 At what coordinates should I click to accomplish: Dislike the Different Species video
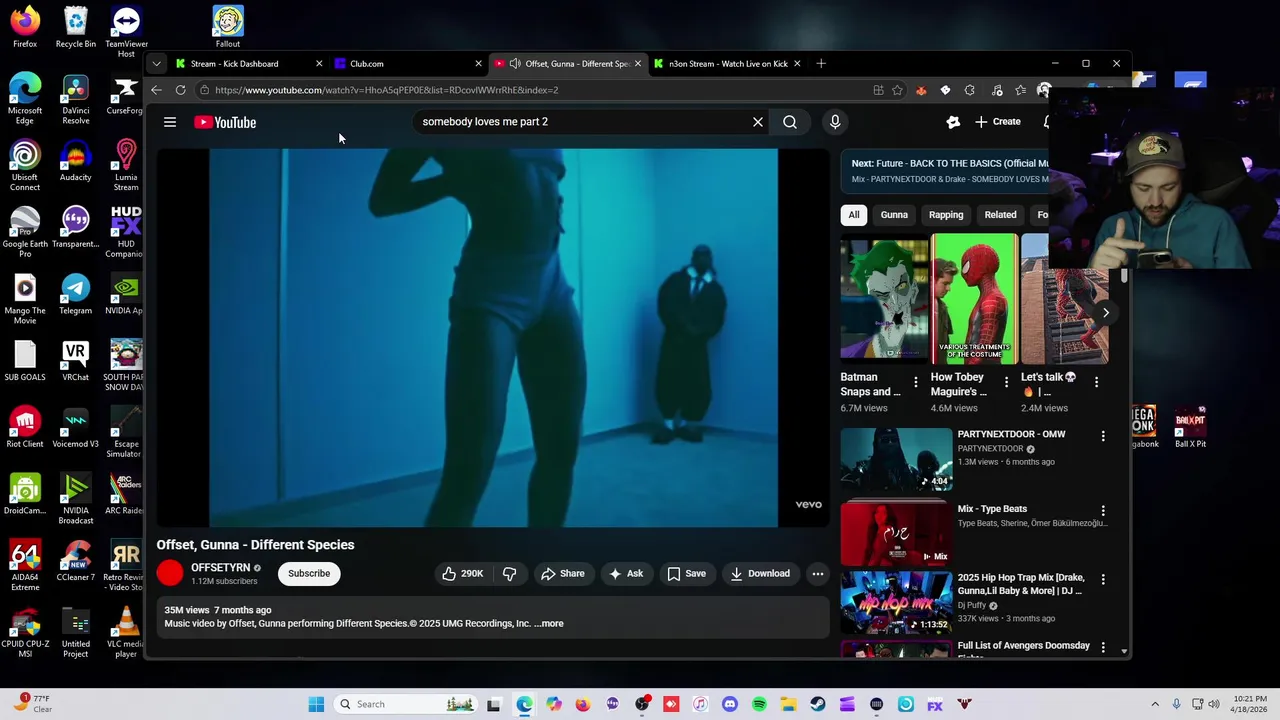point(509,574)
